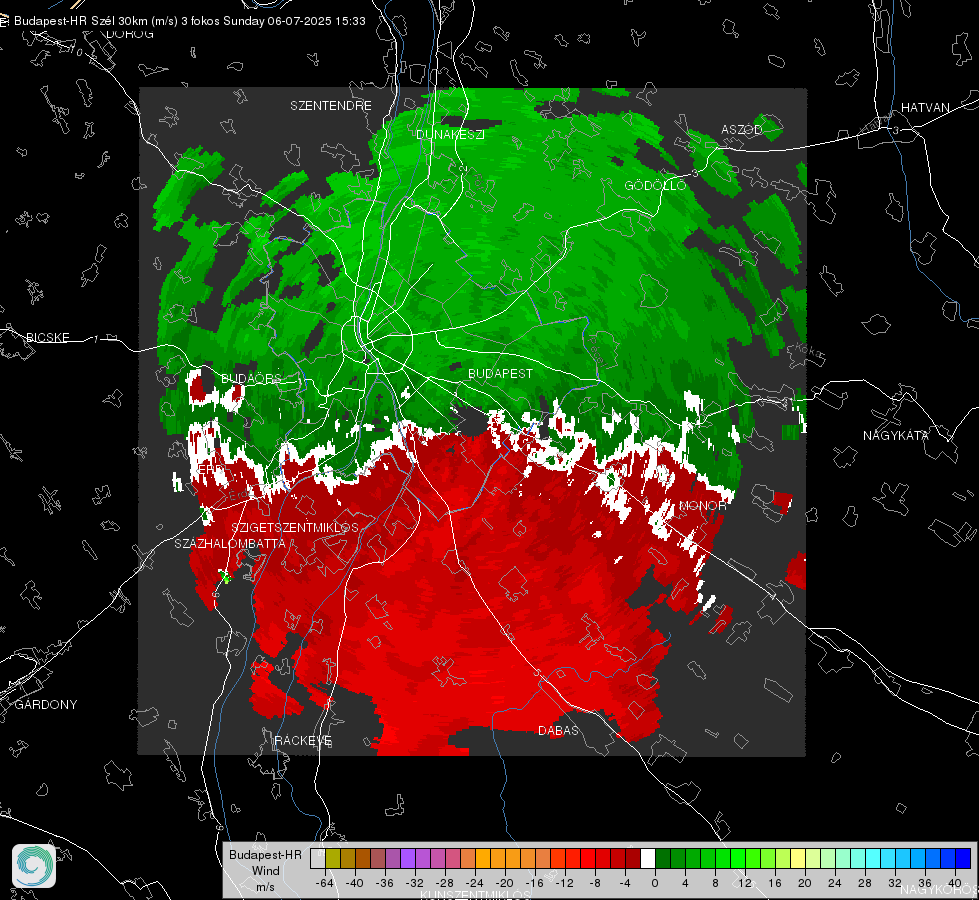Click the '-64' value on the legend scale
This screenshot has width=979, height=900.
point(325,883)
